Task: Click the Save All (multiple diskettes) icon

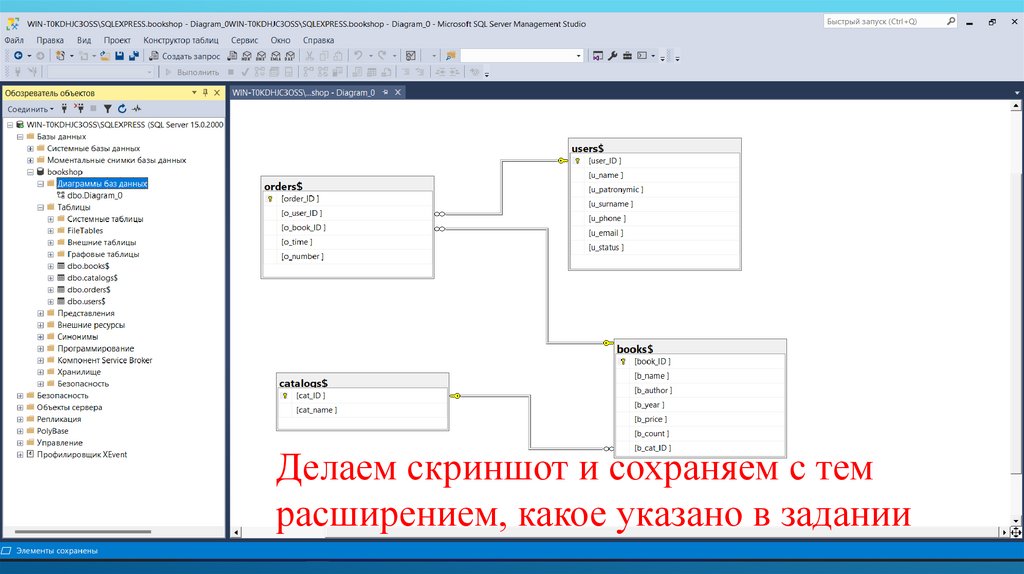Action: pyautogui.click(x=134, y=56)
